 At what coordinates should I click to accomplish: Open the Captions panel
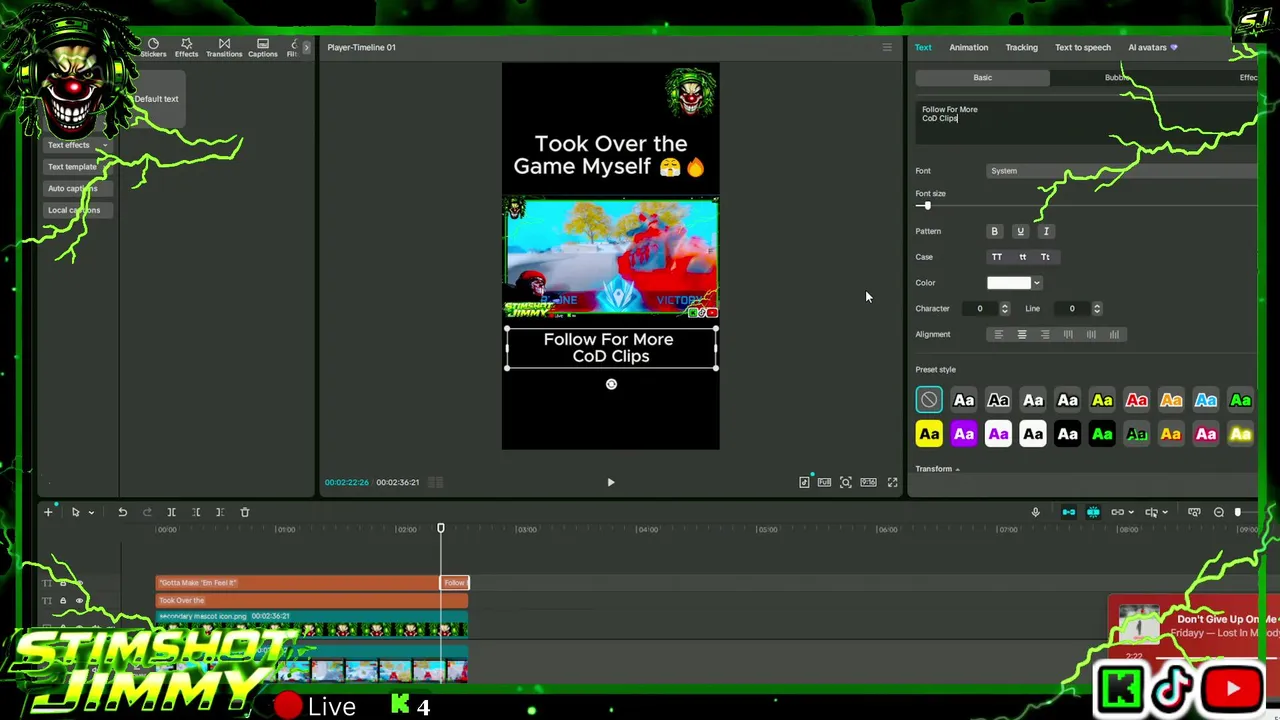pyautogui.click(x=263, y=48)
